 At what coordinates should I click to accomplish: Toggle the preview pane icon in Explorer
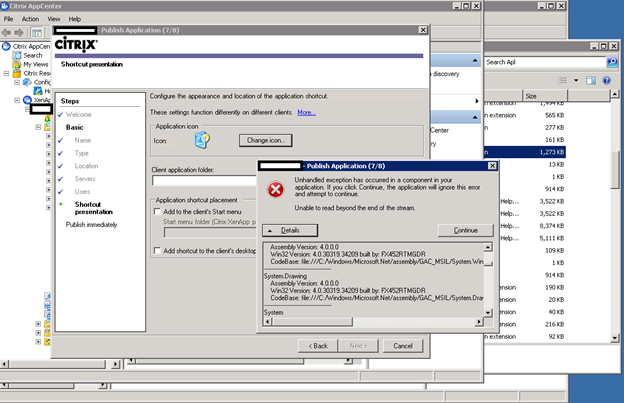tap(591, 80)
